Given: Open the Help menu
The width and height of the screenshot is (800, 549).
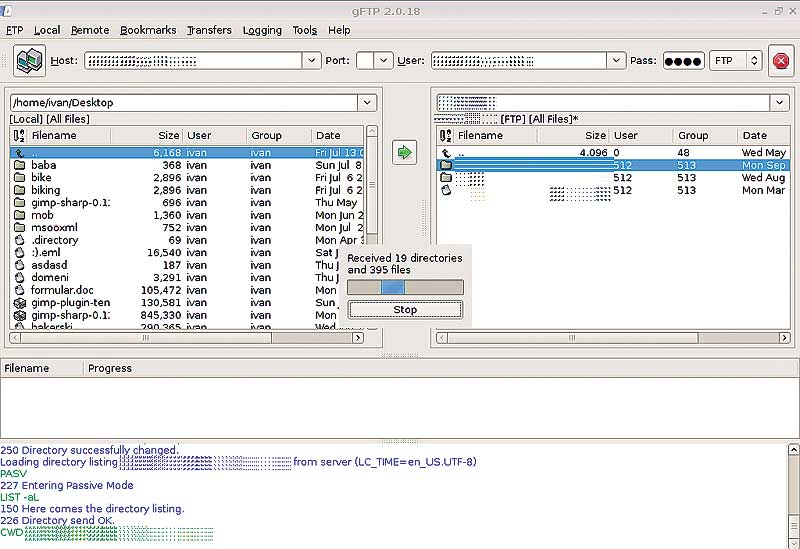Looking at the screenshot, I should coord(339,30).
